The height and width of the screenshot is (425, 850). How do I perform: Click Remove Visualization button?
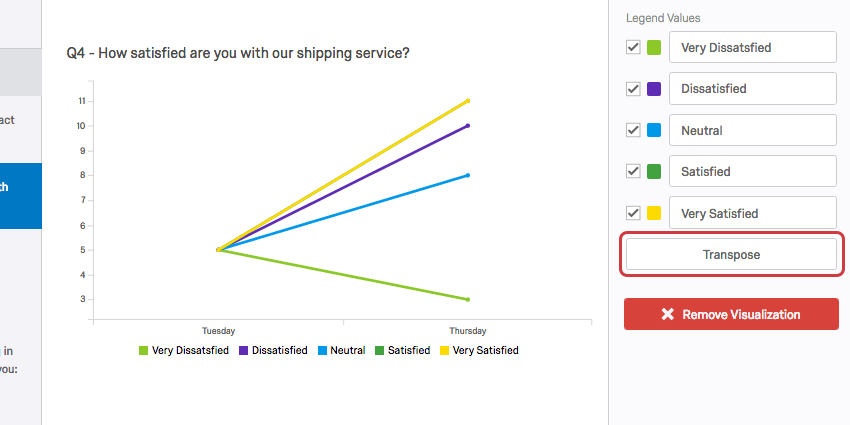731,314
